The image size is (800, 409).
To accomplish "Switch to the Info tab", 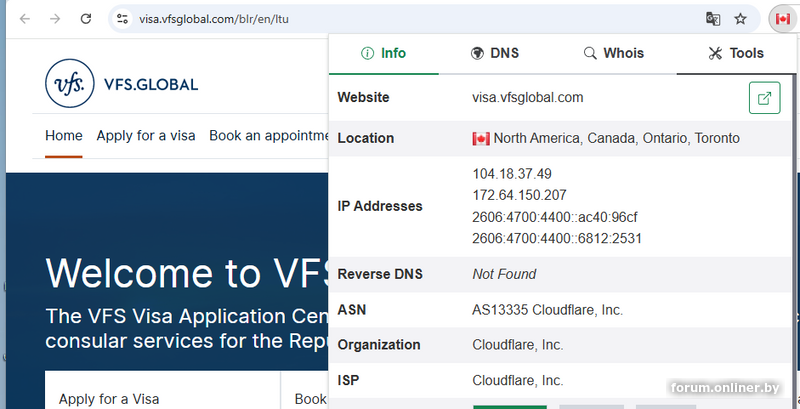I will click(384, 53).
